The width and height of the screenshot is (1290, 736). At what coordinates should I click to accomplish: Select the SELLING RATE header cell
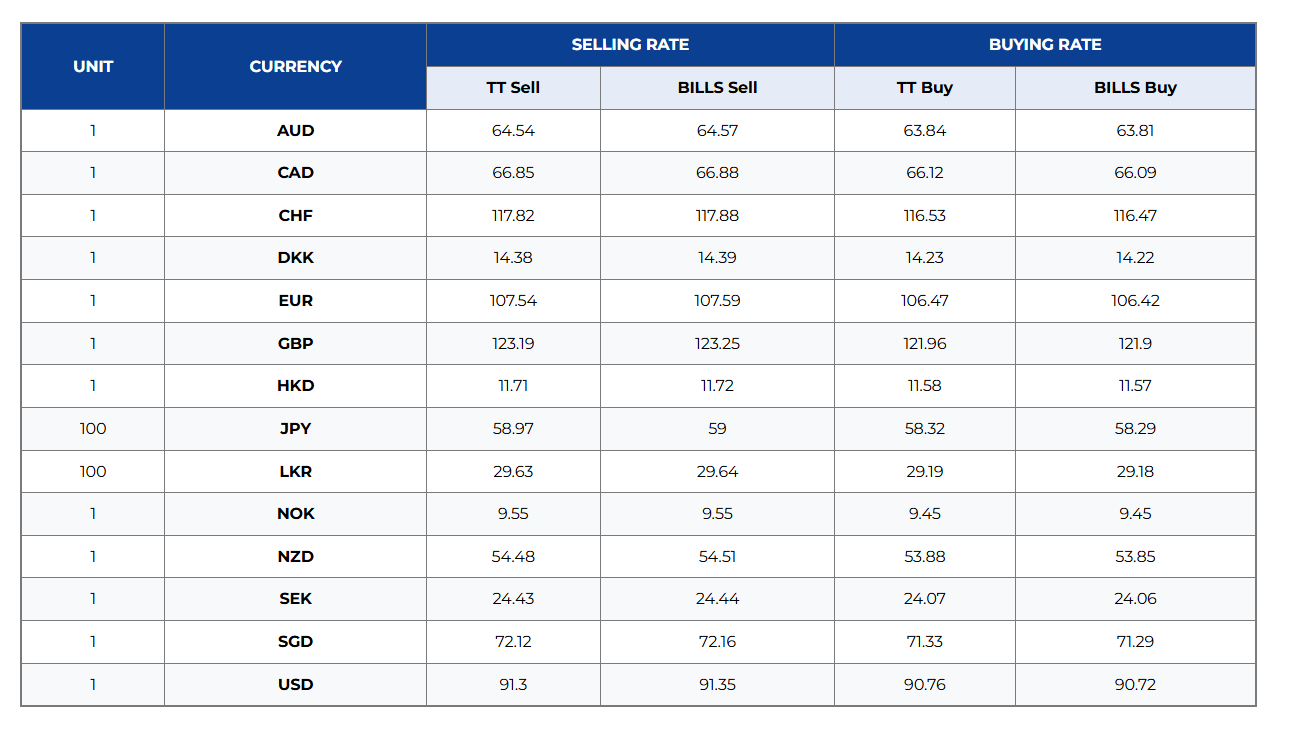630,45
